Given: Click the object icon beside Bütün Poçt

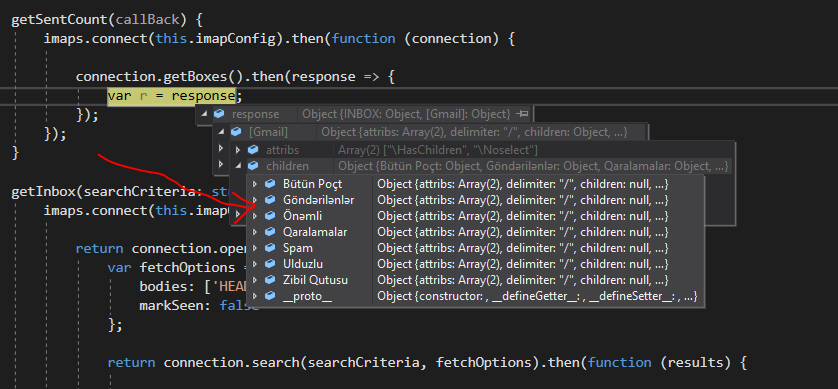Looking at the screenshot, I should tap(270, 184).
